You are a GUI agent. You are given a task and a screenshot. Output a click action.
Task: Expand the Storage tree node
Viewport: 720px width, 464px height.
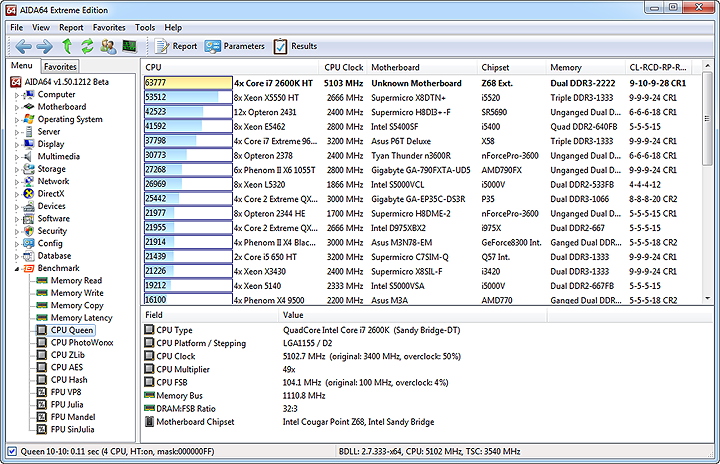pos(17,170)
